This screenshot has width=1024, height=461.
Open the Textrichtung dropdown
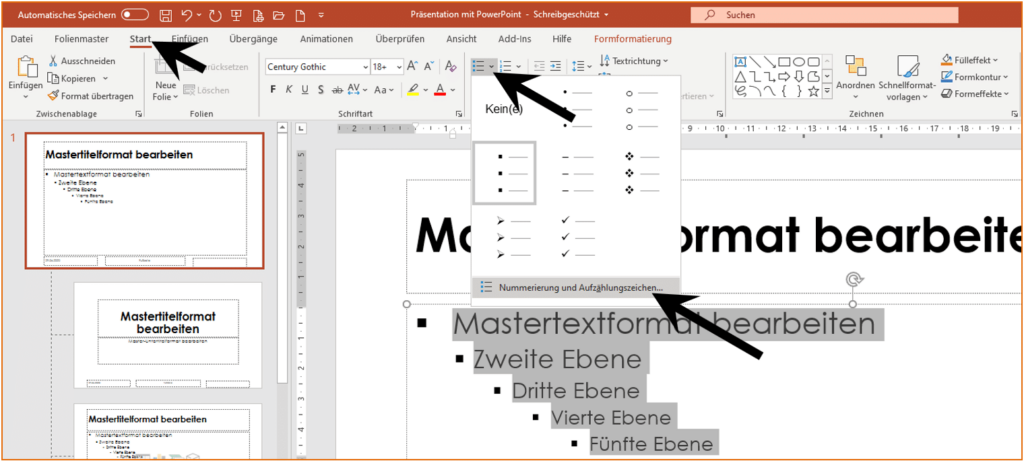[633, 61]
